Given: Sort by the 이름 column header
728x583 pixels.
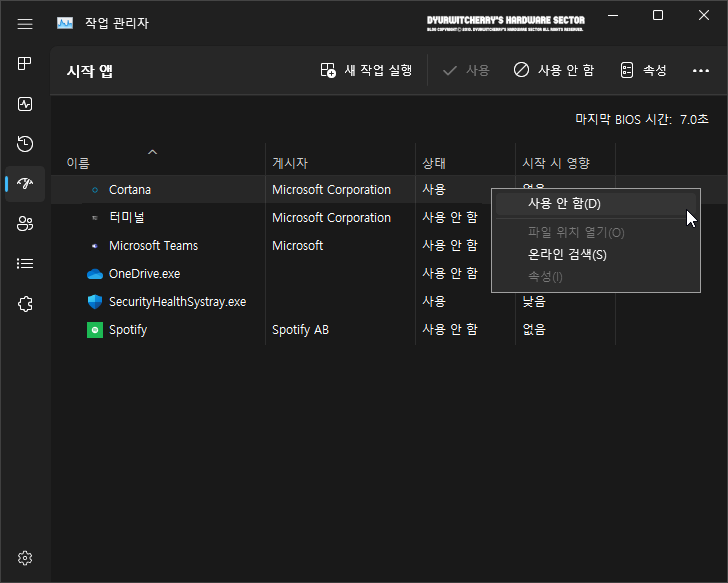Looking at the screenshot, I should (78, 163).
